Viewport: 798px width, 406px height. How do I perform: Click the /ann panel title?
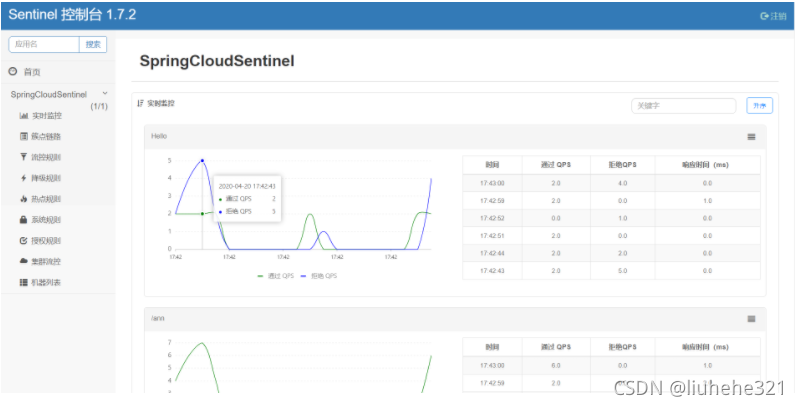click(x=158, y=318)
